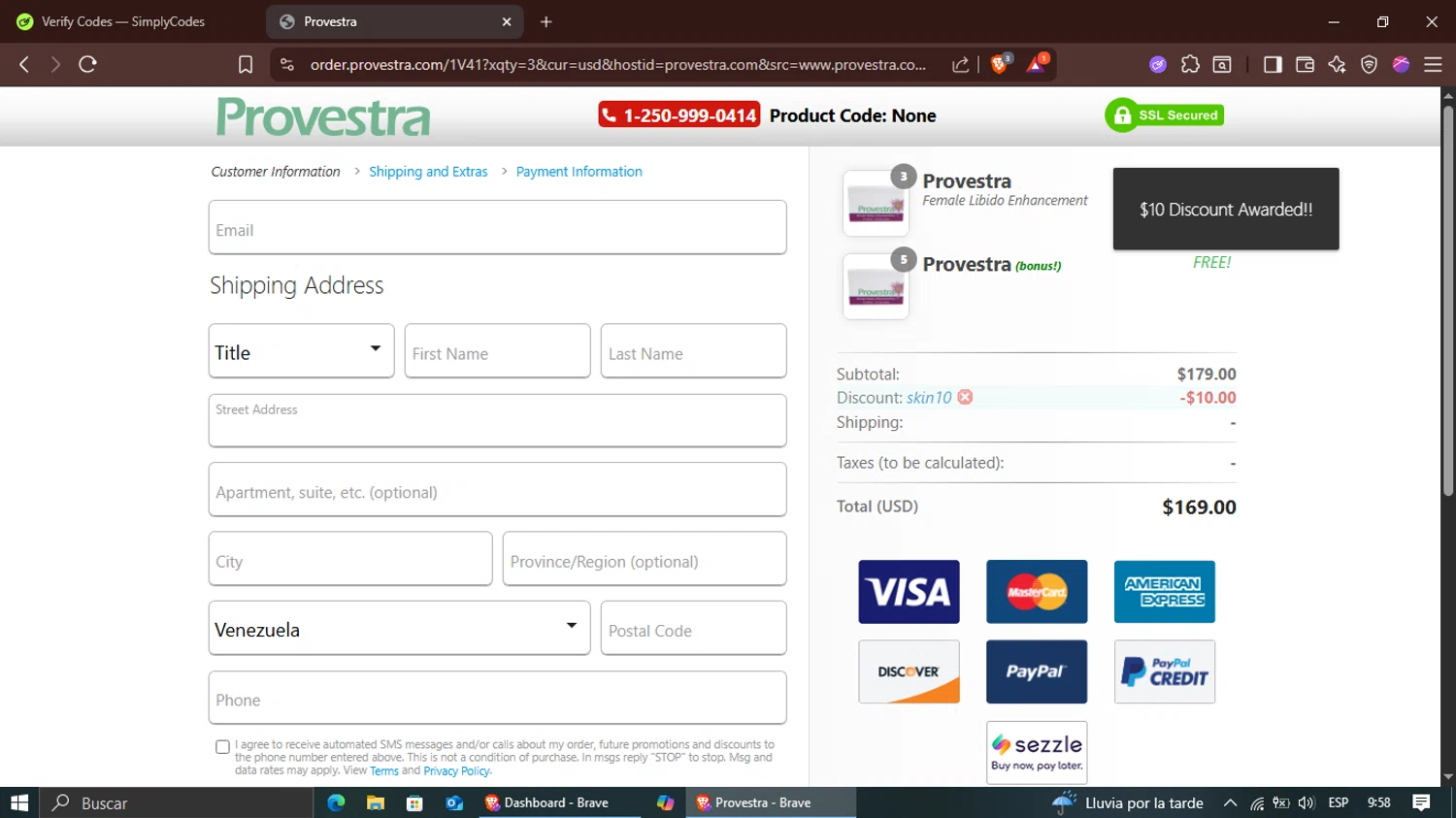1456x818 pixels.
Task: Click the Provestra Female Libido product thumbnail
Action: point(876,204)
